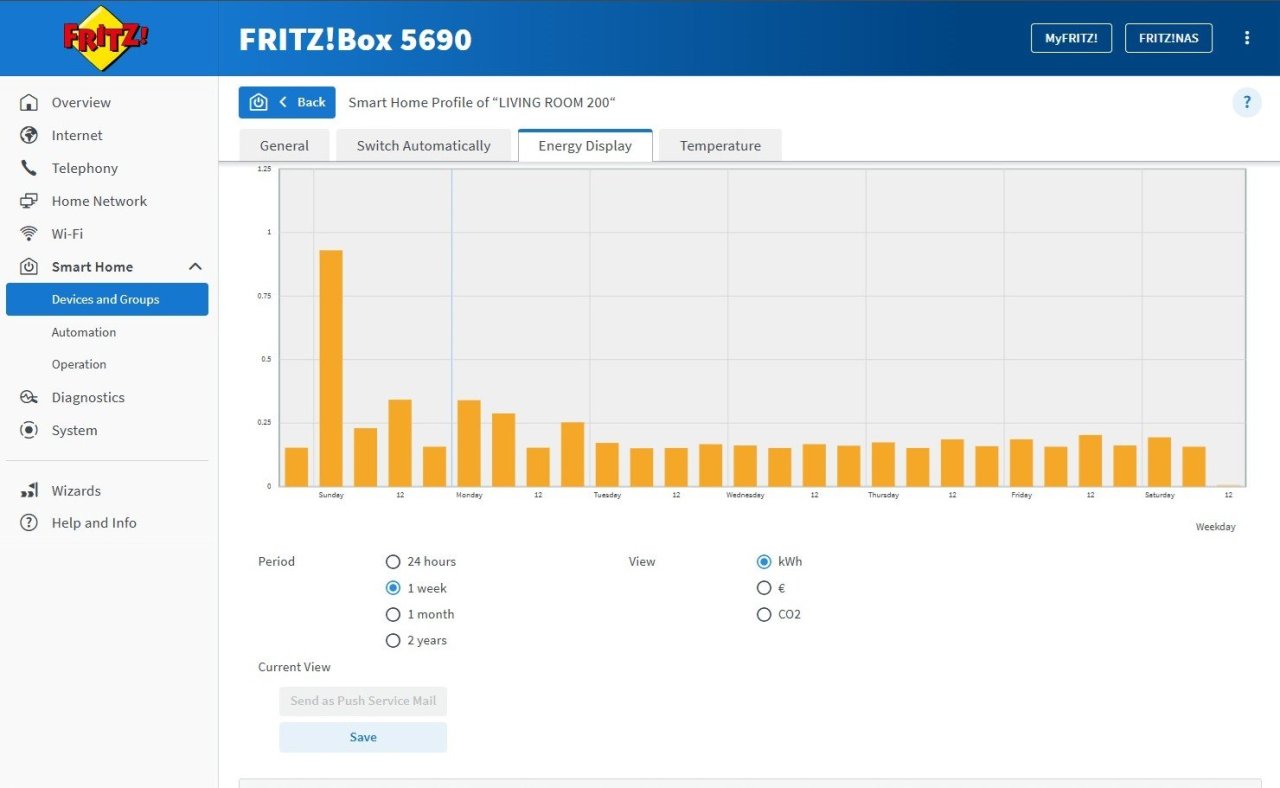The width and height of the screenshot is (1280, 788).
Task: Open the Home Network section
Action: (x=99, y=201)
